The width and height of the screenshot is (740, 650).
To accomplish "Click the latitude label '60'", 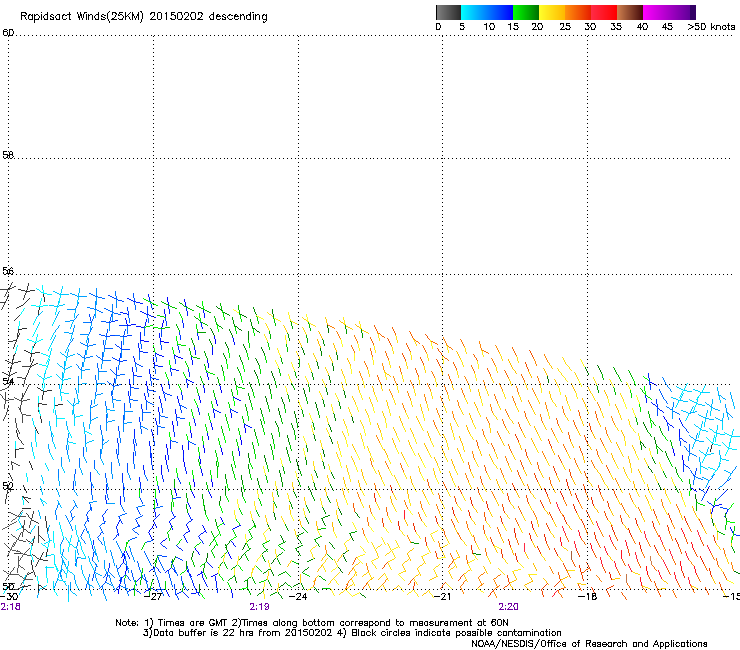I will [8, 33].
